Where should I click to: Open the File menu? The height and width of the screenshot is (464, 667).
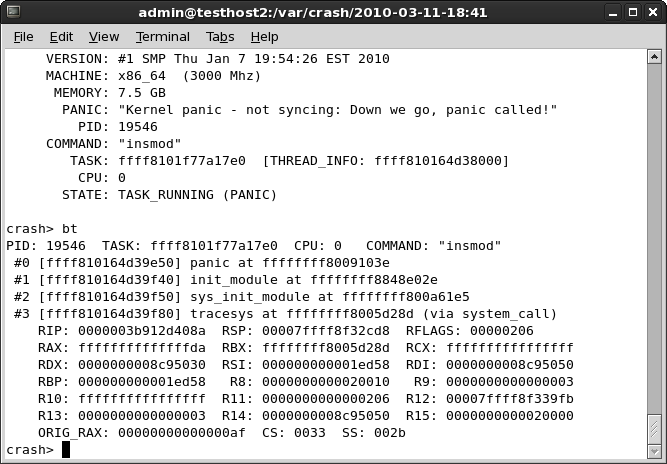point(23,37)
